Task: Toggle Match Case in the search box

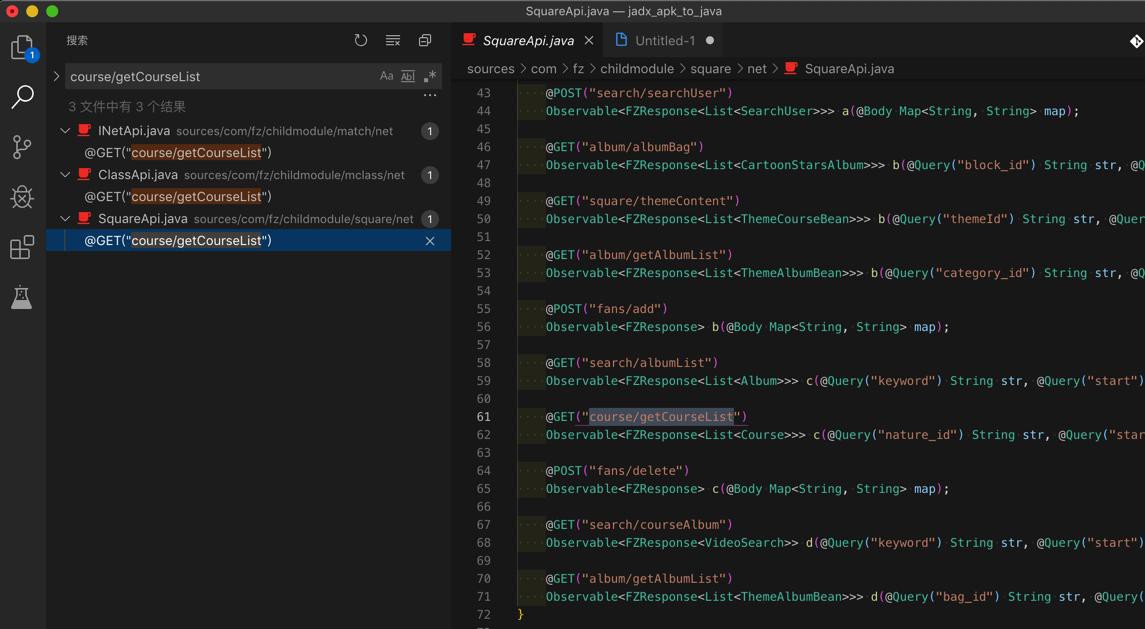Action: click(386, 76)
